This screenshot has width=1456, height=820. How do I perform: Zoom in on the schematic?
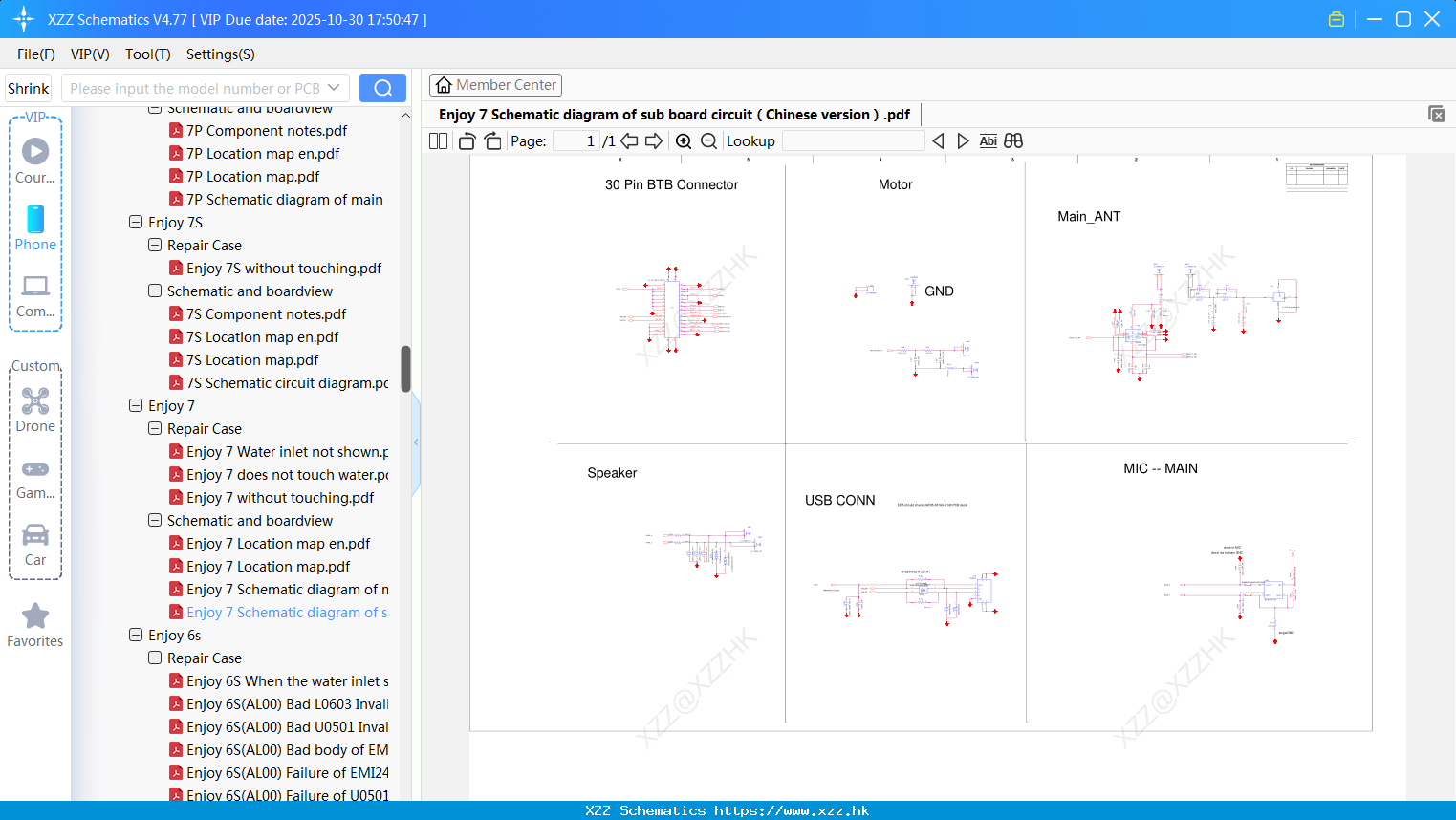[x=684, y=141]
